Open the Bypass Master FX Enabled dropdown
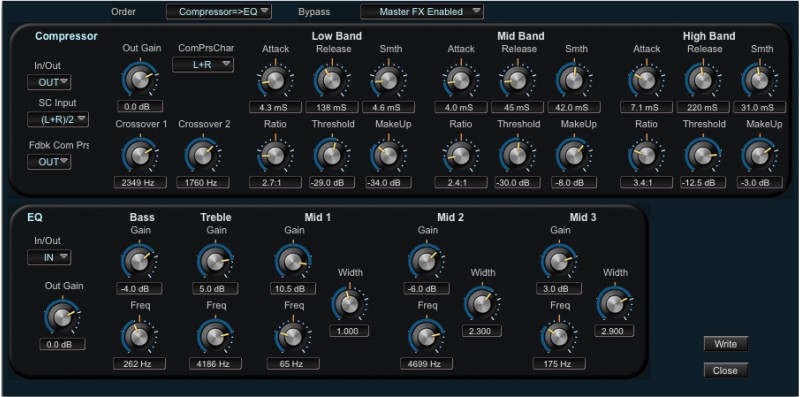The image size is (800, 397). 422,12
